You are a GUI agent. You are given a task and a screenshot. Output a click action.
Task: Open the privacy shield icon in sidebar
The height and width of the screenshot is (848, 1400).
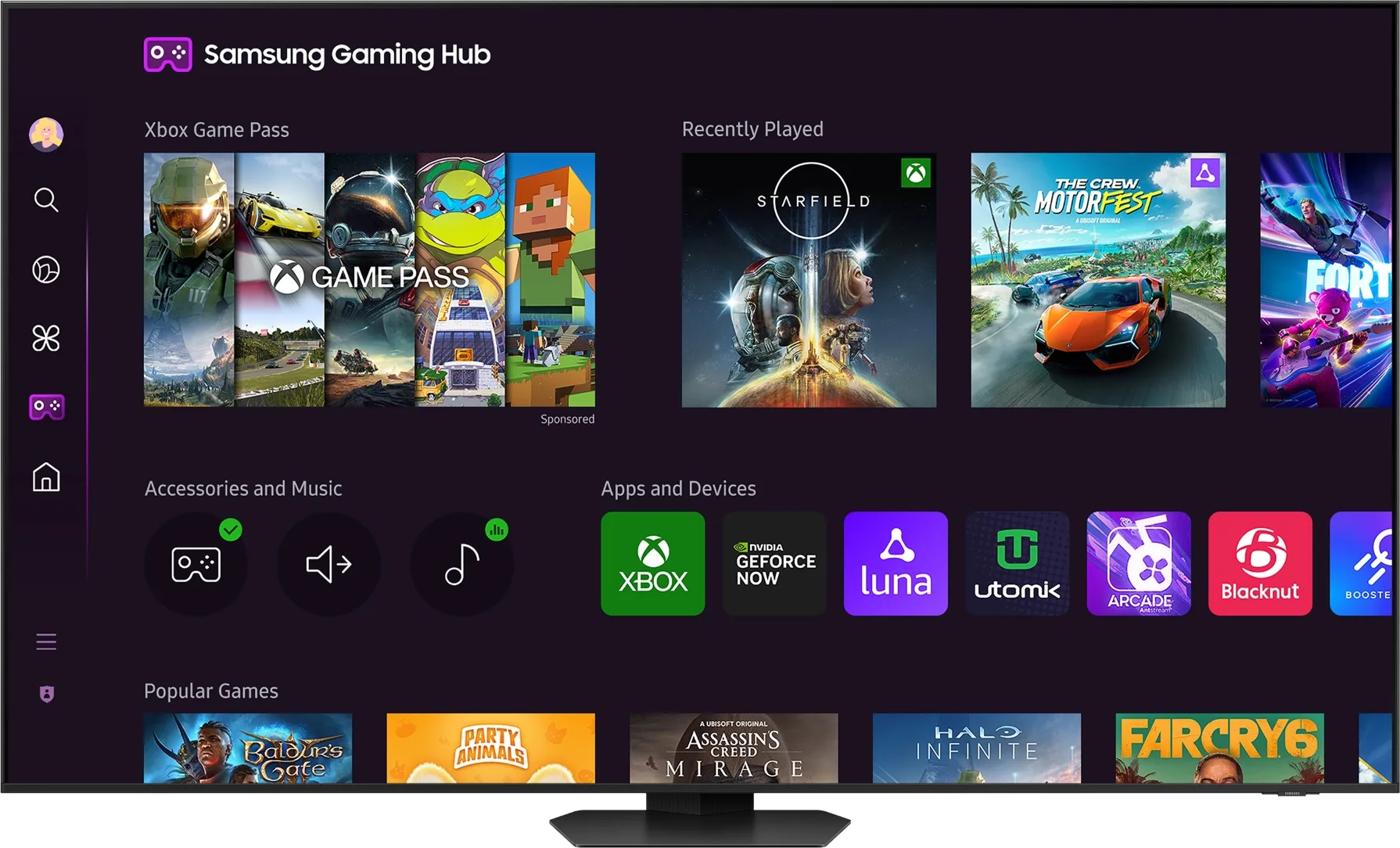[47, 694]
